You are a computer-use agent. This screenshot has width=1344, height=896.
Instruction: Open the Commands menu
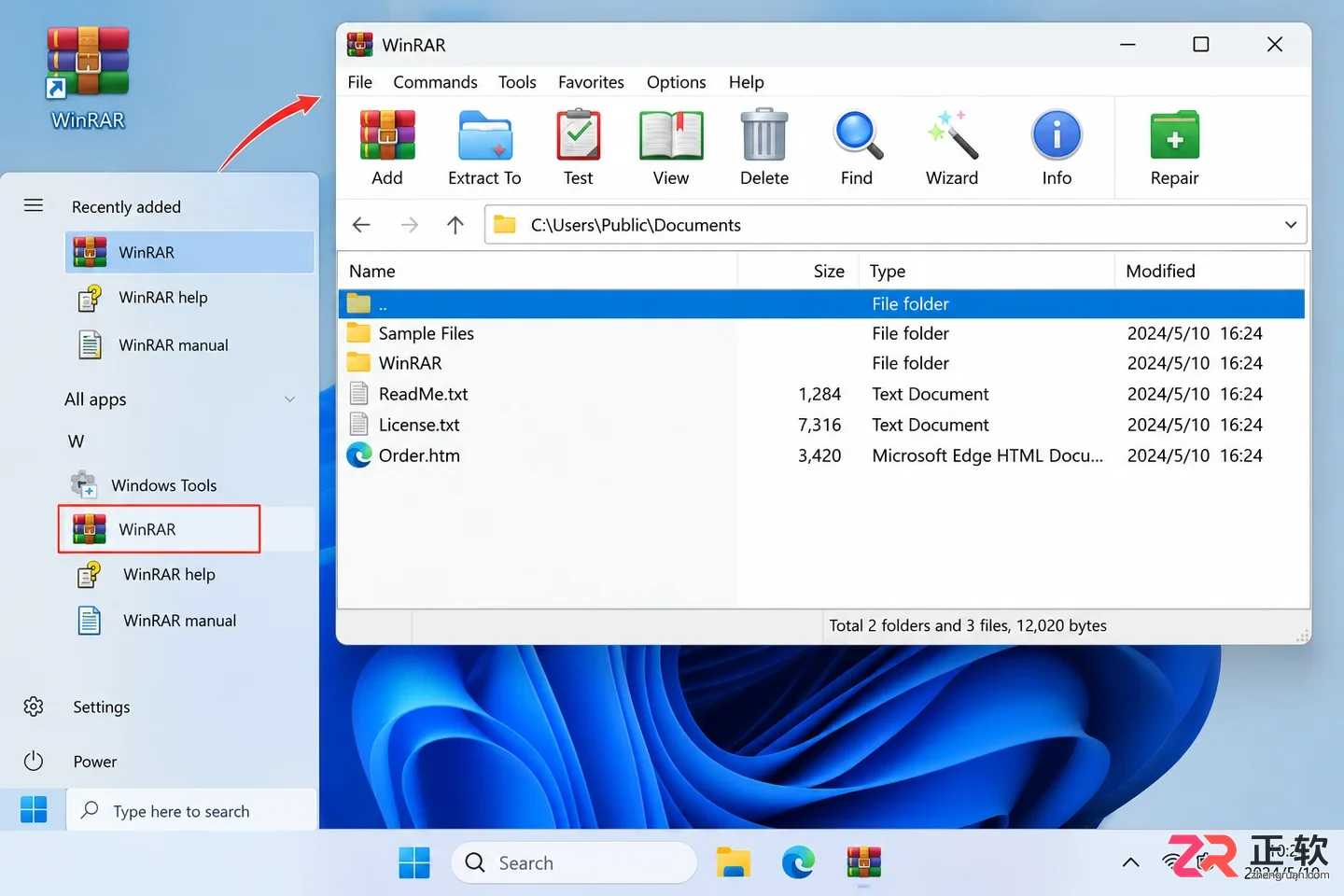click(435, 82)
